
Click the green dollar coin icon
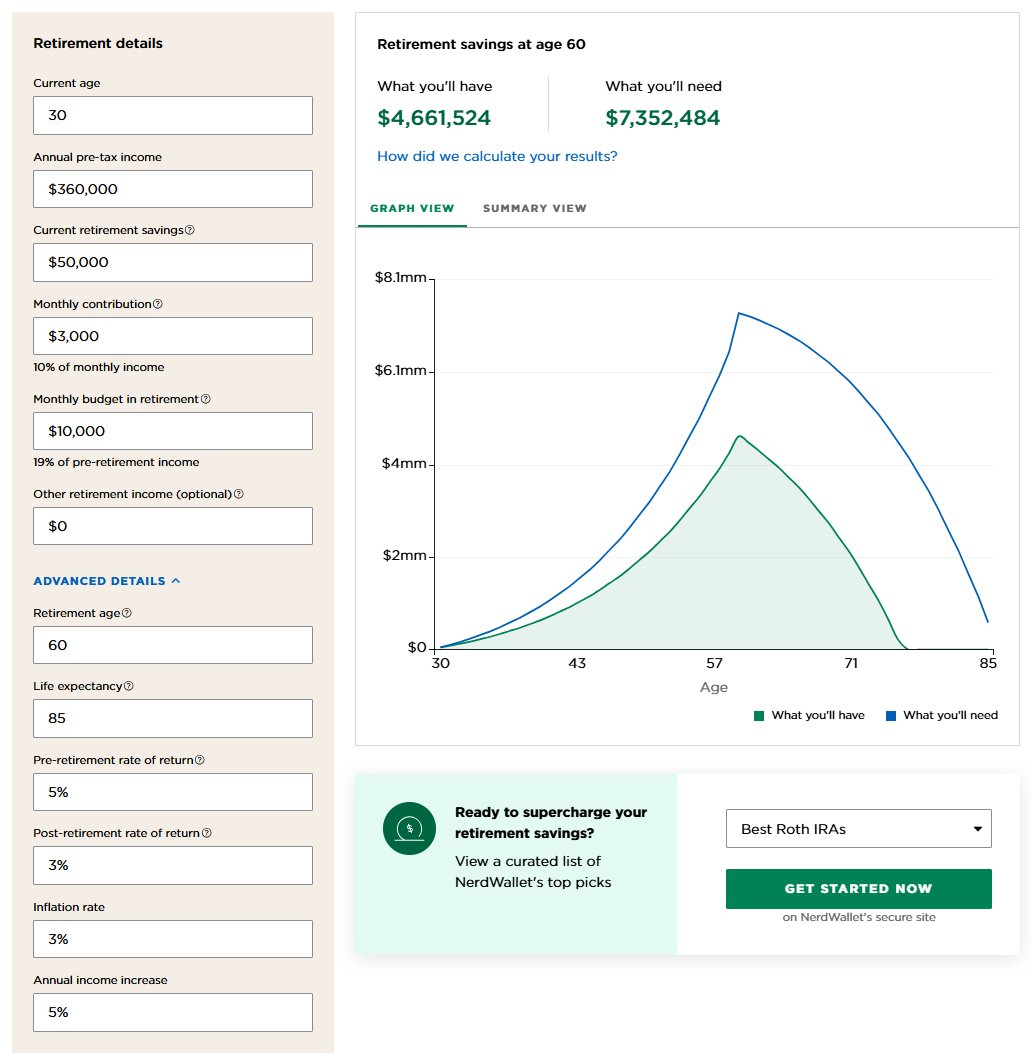pyautogui.click(x=409, y=829)
